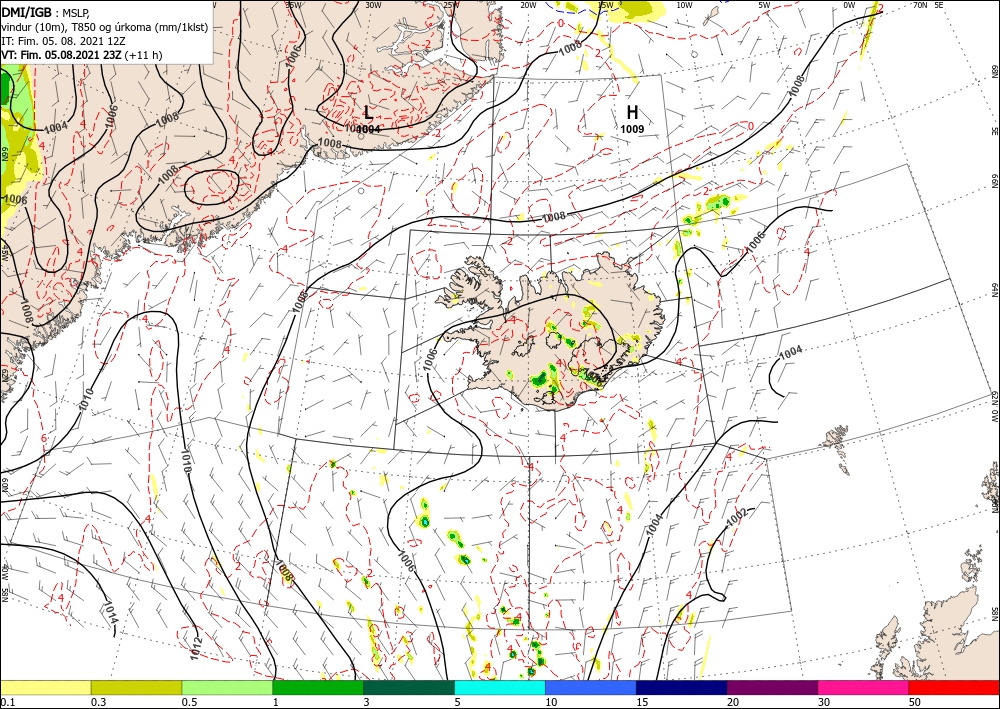Viewport: 1000px width, 709px height.
Task: Select the dark green 3–5 legend swatch
Action: [x=409, y=687]
